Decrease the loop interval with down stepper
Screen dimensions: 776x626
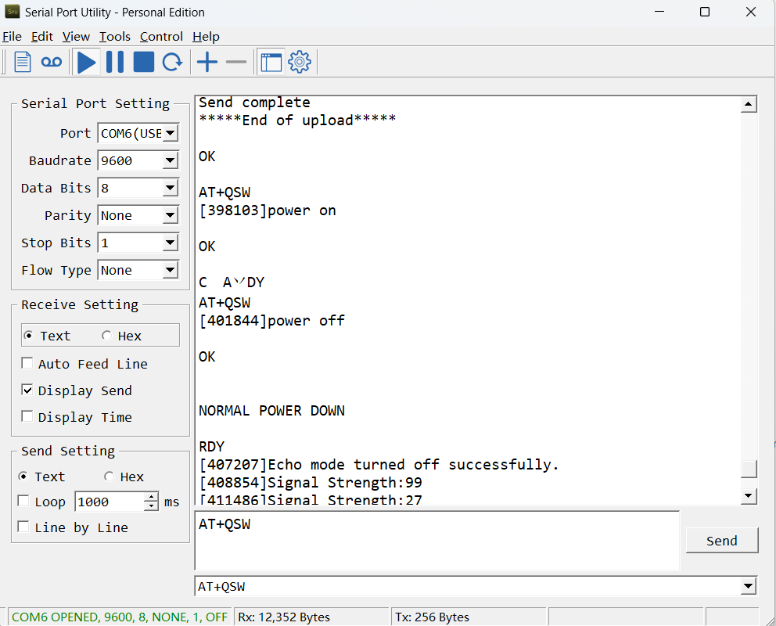(151, 506)
